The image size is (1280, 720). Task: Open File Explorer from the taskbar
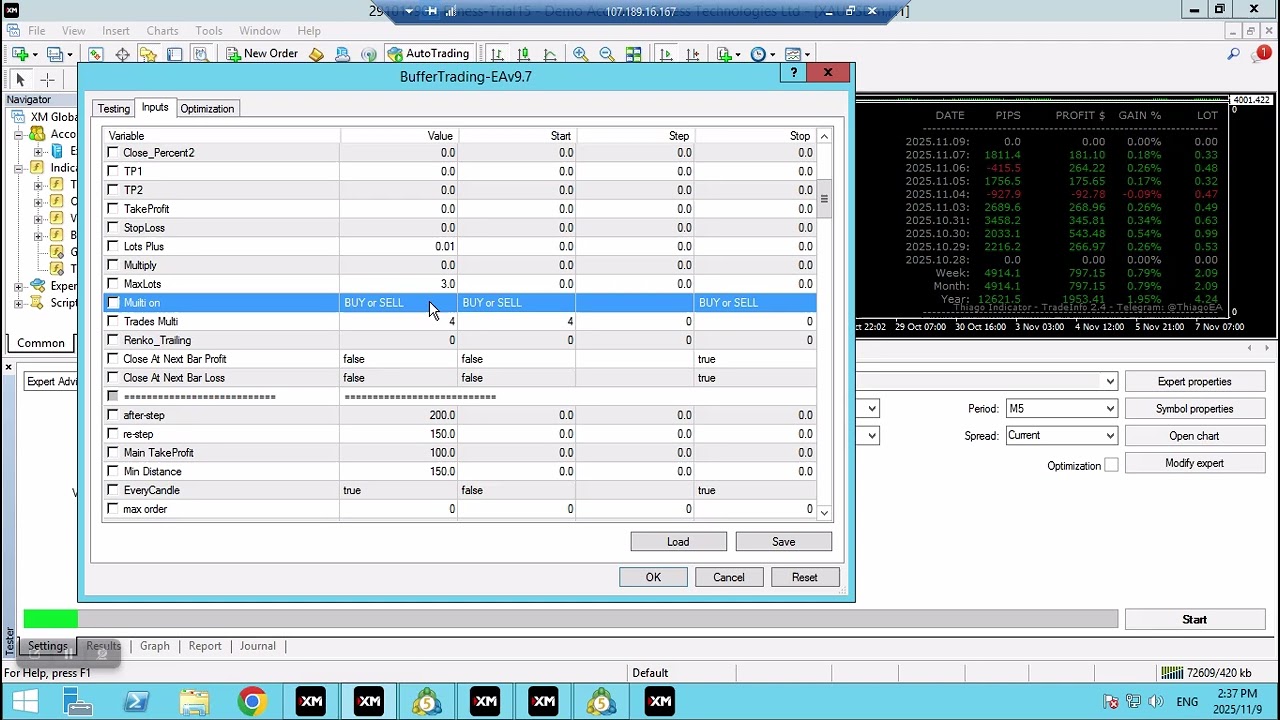tap(194, 702)
